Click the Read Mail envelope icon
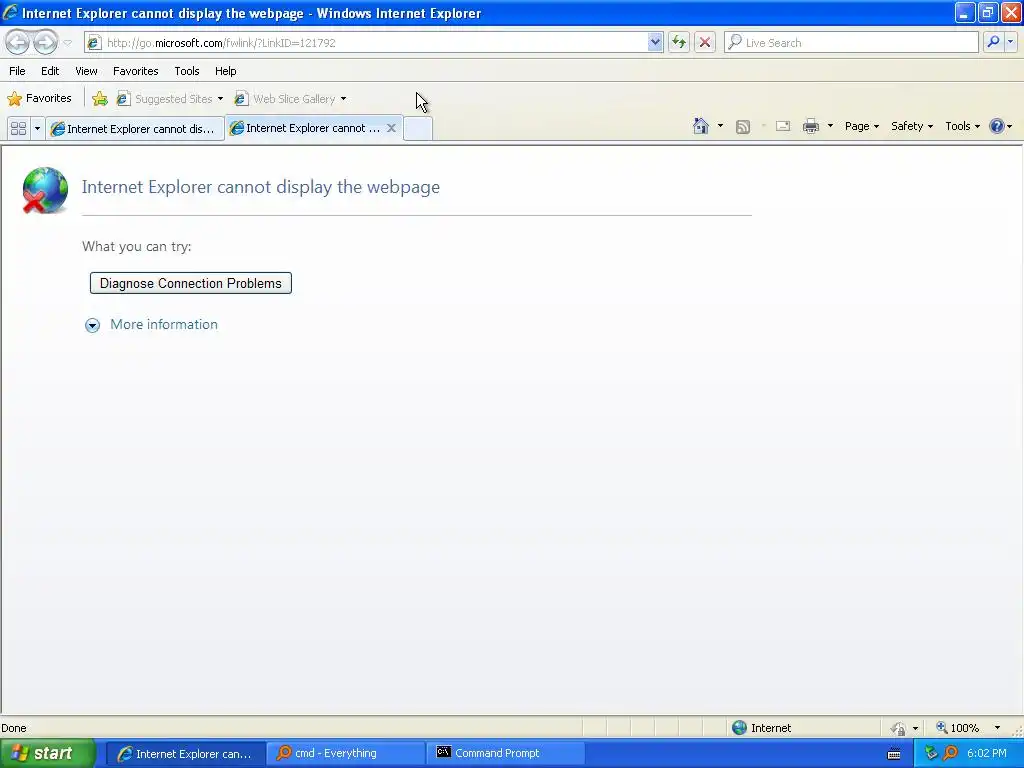 coord(783,126)
